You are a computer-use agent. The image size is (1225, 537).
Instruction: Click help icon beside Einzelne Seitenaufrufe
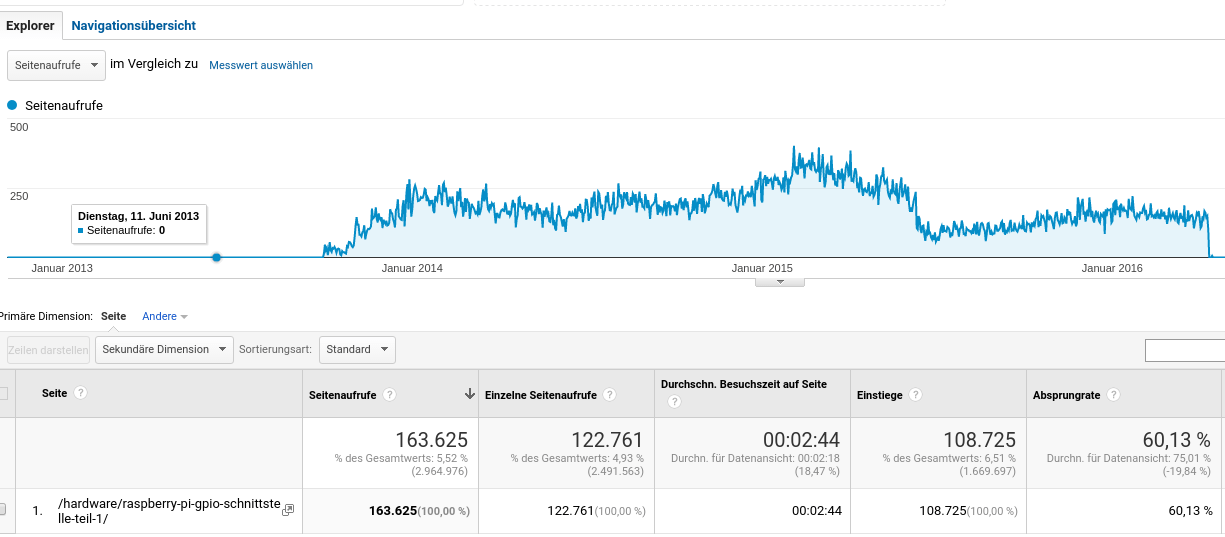tap(609, 395)
